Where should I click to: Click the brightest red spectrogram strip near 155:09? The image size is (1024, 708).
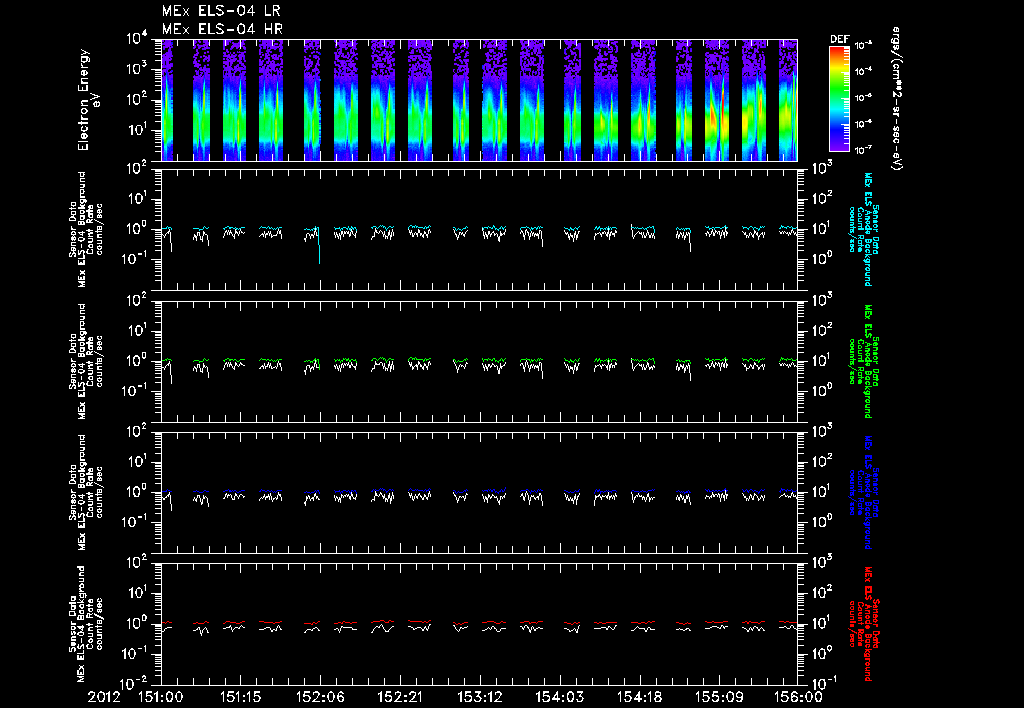click(x=717, y=100)
